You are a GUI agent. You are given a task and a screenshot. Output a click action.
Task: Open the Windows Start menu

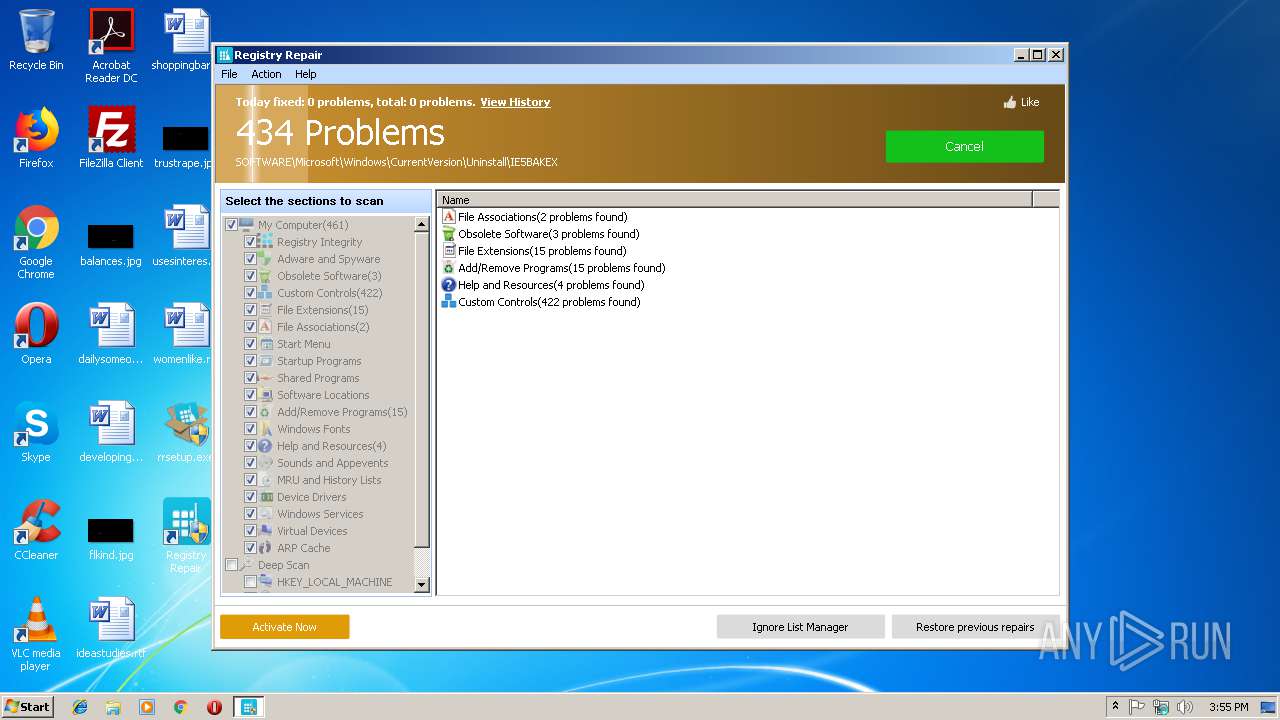(x=28, y=707)
